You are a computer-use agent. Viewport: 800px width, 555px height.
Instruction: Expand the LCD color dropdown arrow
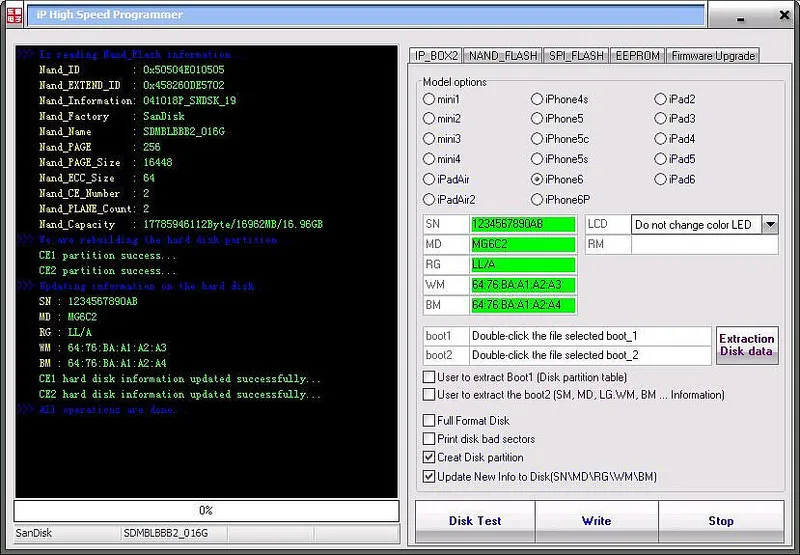click(770, 224)
